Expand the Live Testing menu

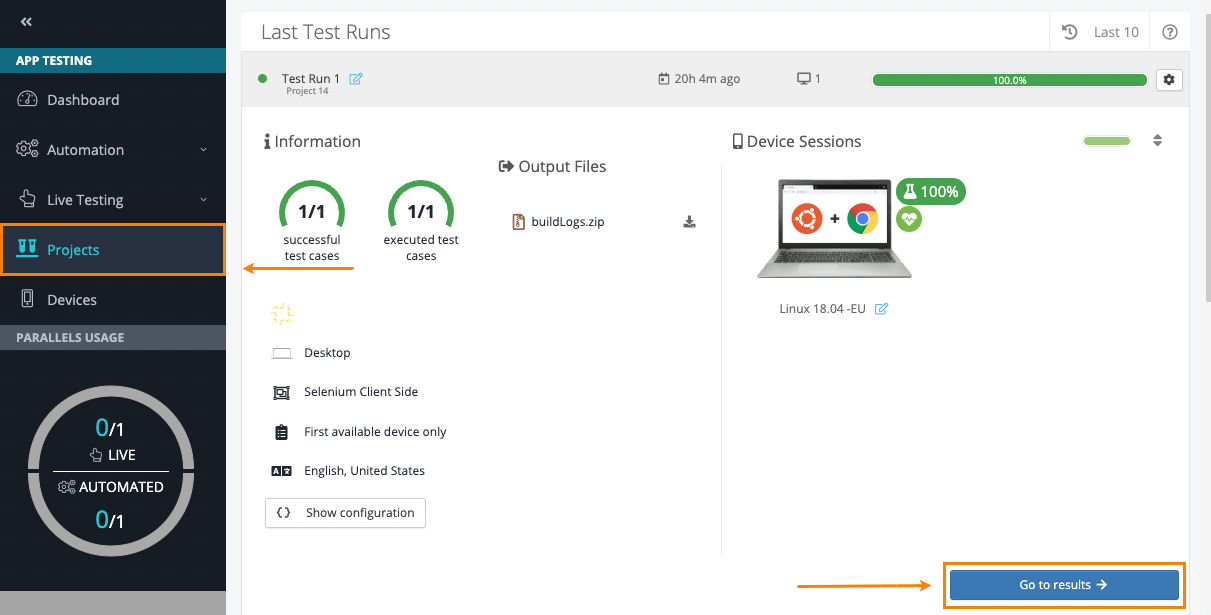pos(112,200)
